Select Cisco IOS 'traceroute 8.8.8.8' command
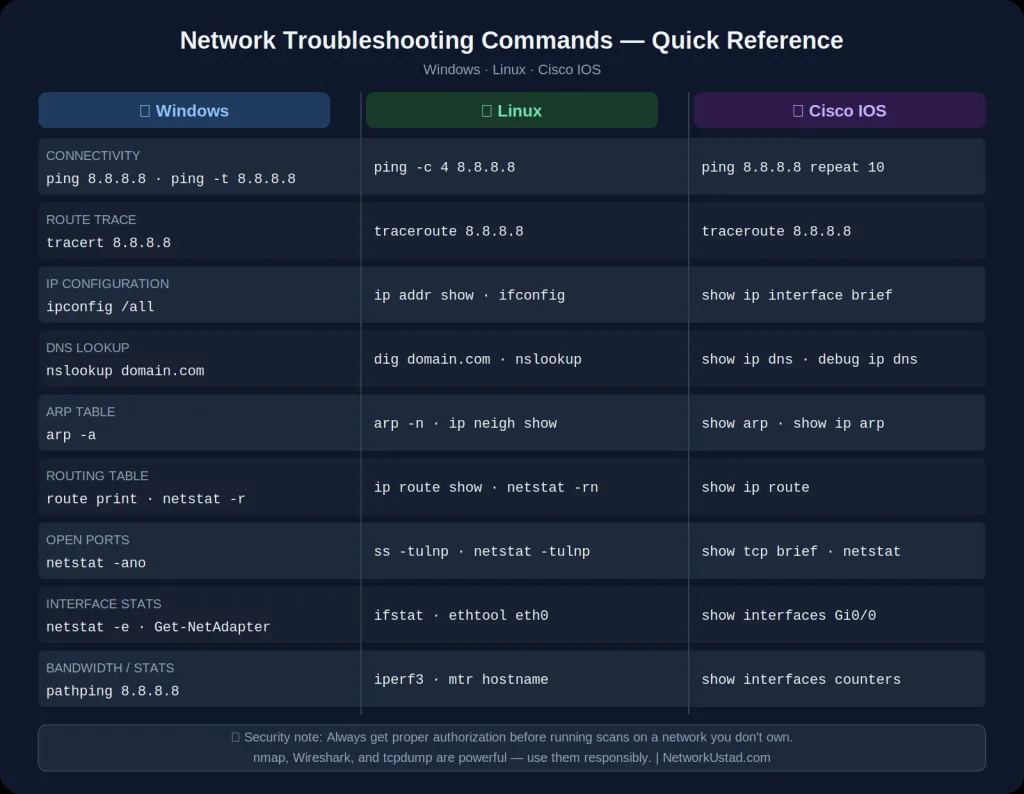 [x=776, y=231]
